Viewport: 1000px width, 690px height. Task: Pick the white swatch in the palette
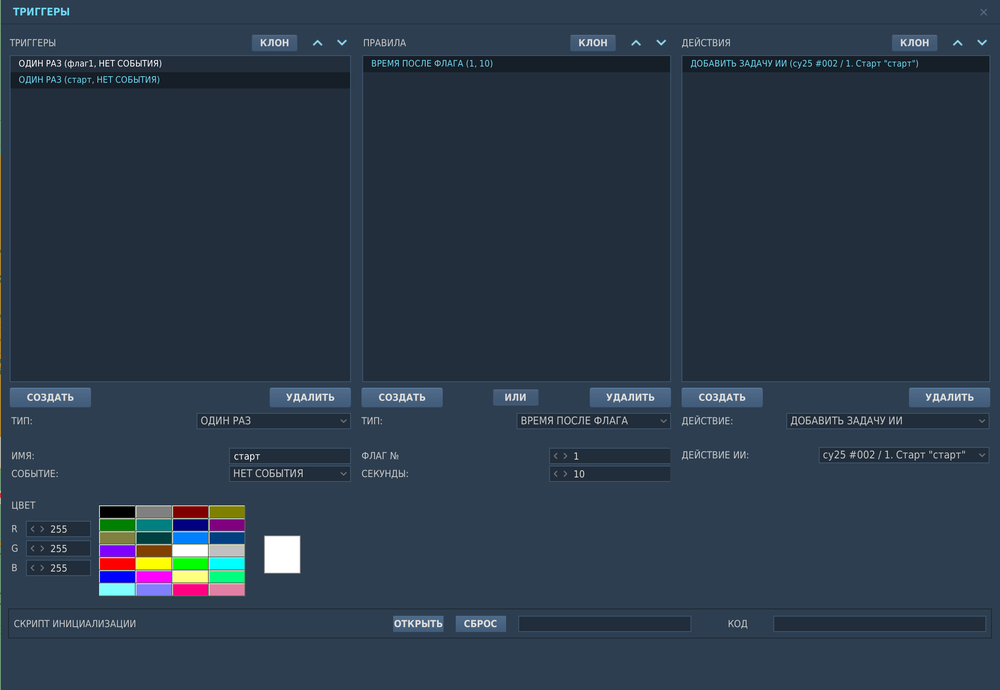pos(190,550)
